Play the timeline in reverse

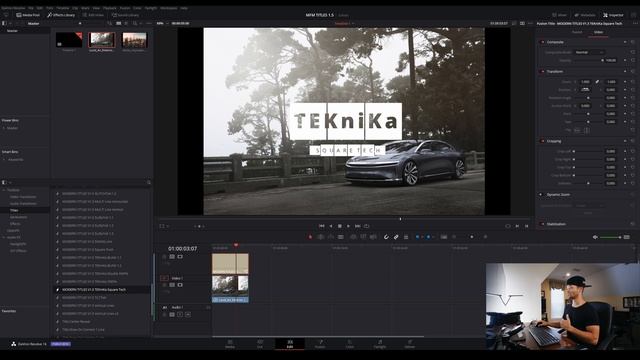coord(331,226)
